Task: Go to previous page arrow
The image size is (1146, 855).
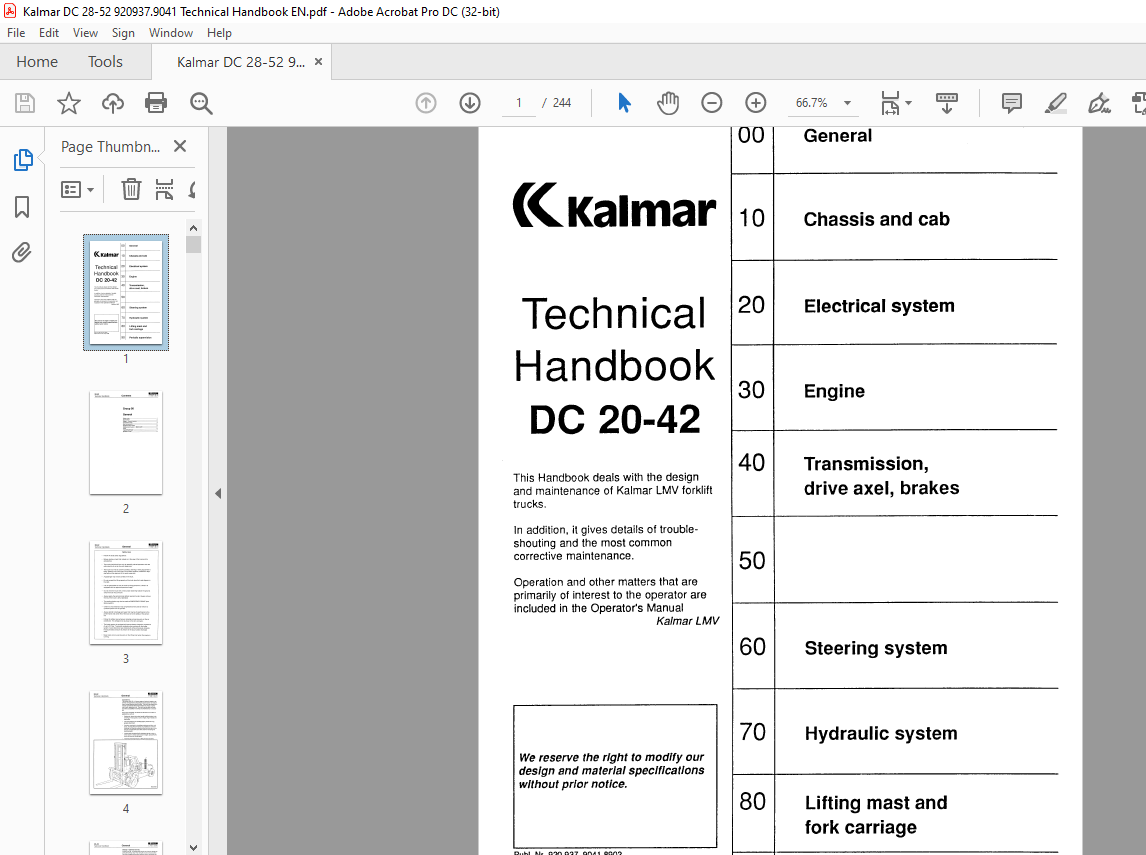Action: [426, 103]
